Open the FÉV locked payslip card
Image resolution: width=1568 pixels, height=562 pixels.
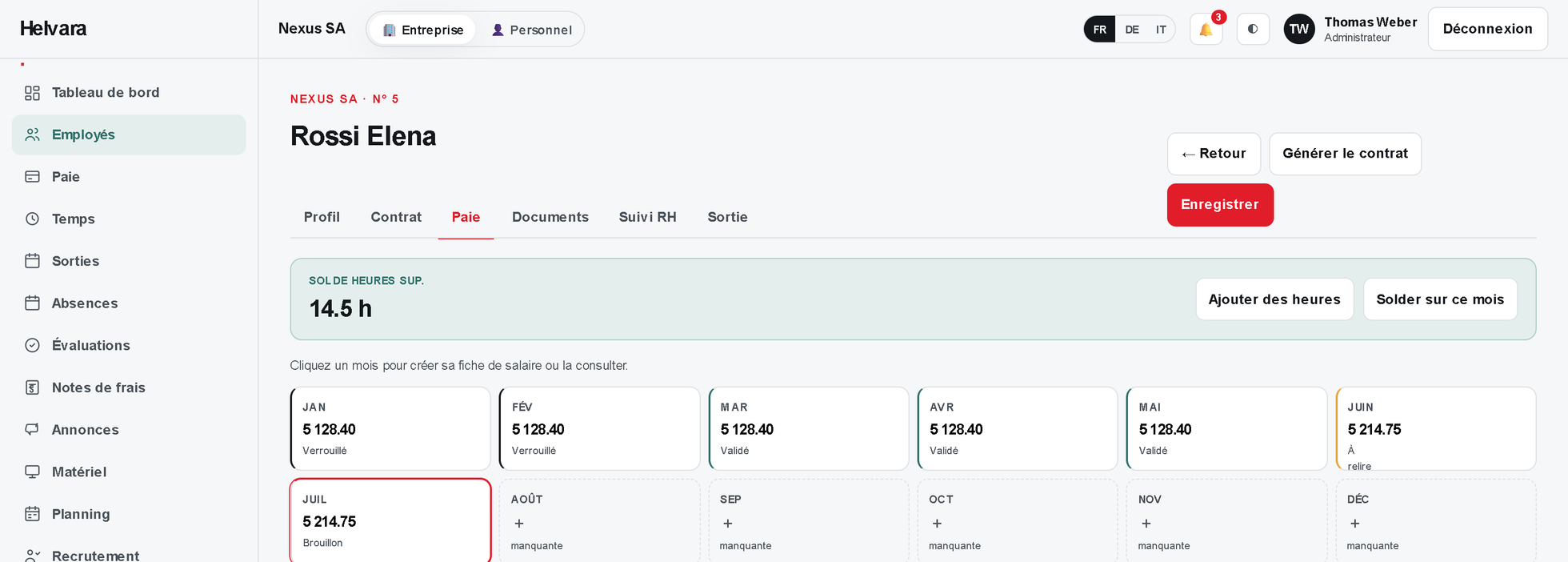tap(599, 428)
